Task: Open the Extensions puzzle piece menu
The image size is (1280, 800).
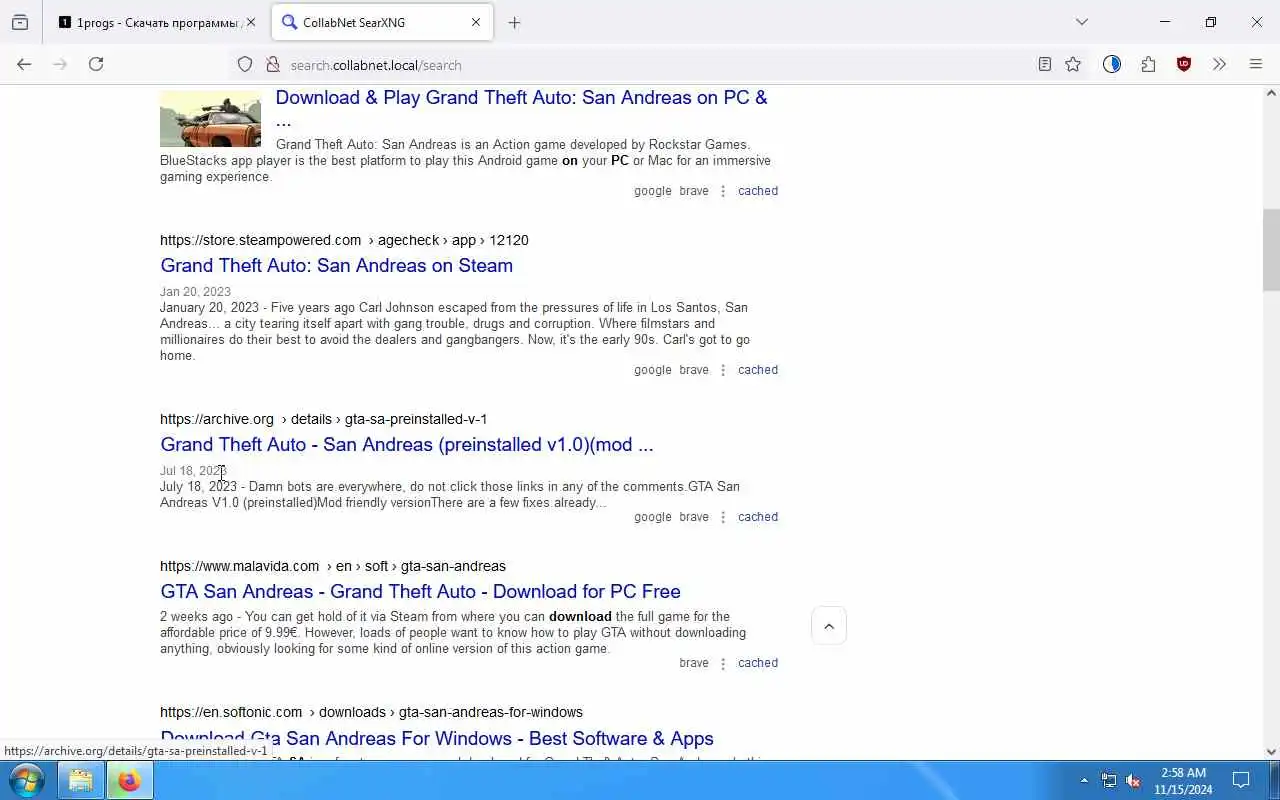Action: coord(1148,64)
